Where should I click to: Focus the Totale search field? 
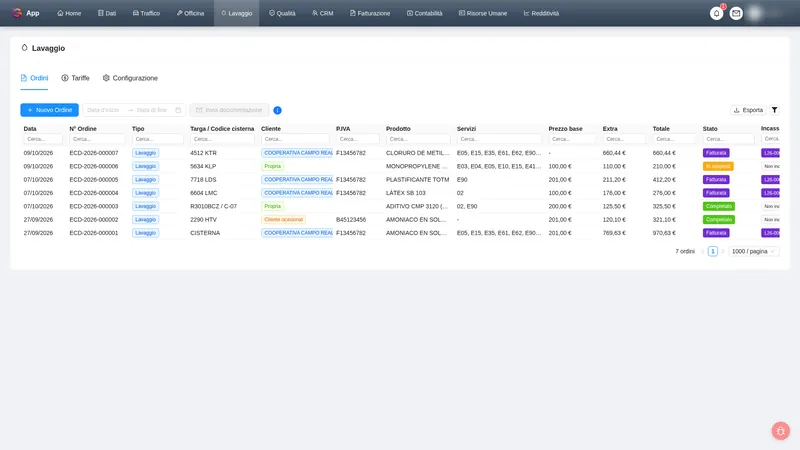(x=674, y=139)
